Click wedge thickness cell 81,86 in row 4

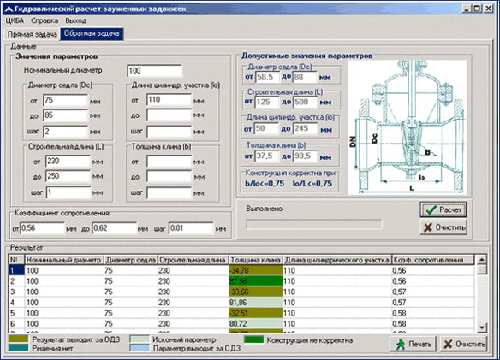click(x=256, y=302)
